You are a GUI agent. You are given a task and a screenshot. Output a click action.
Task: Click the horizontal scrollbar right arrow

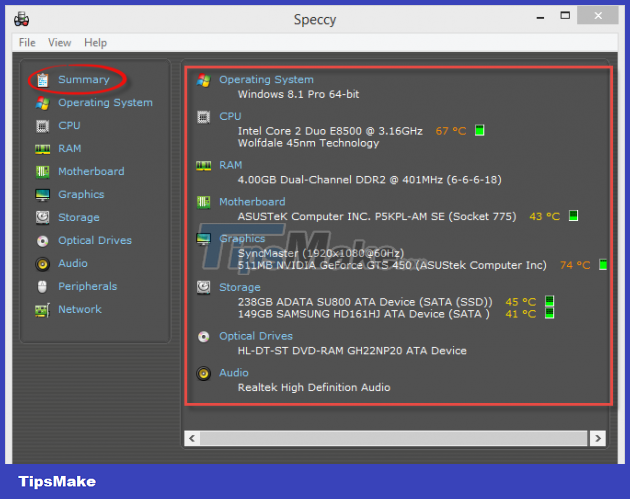598,438
